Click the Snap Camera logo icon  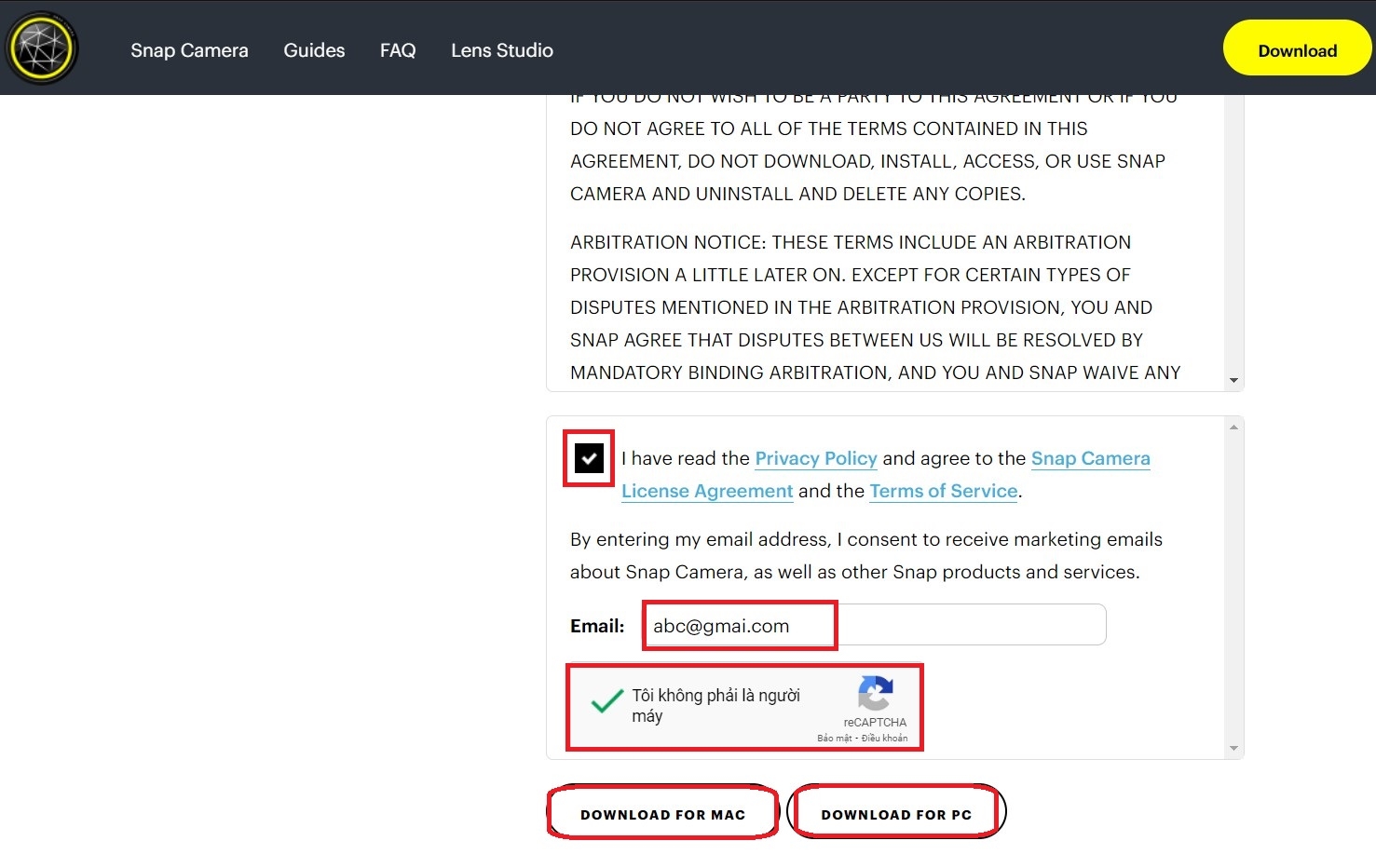coord(41,47)
